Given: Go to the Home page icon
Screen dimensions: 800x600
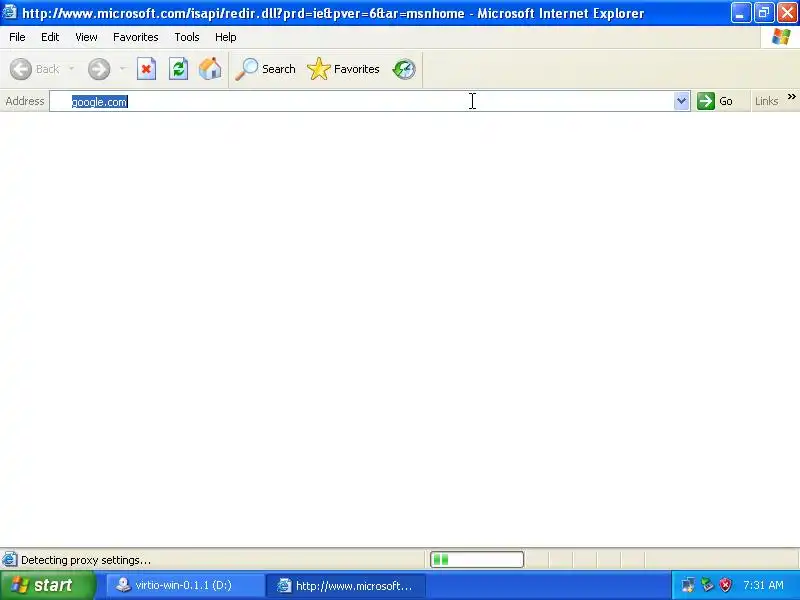Looking at the screenshot, I should pos(210,69).
